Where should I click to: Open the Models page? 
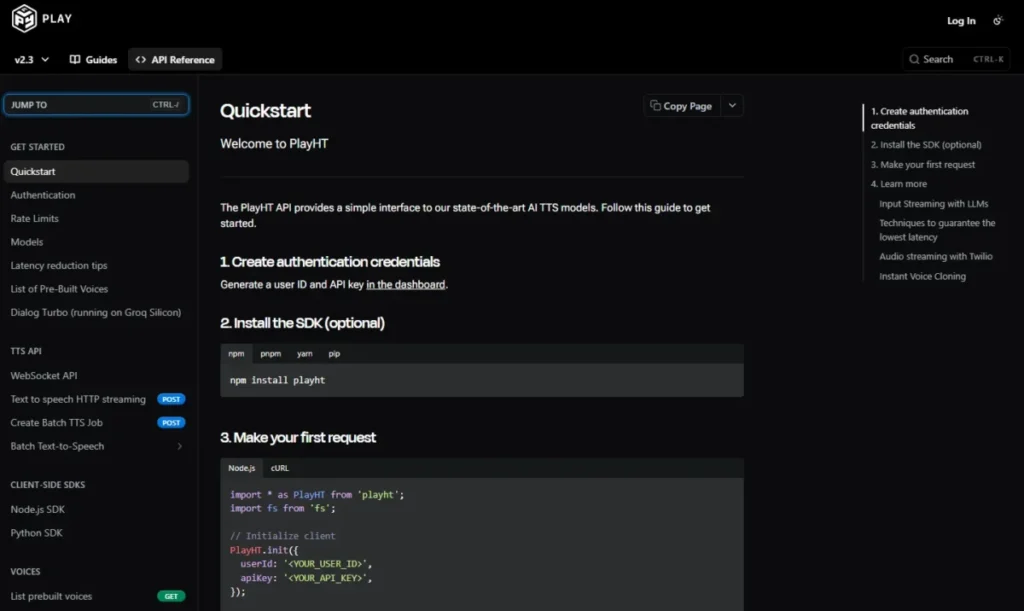pos(27,242)
